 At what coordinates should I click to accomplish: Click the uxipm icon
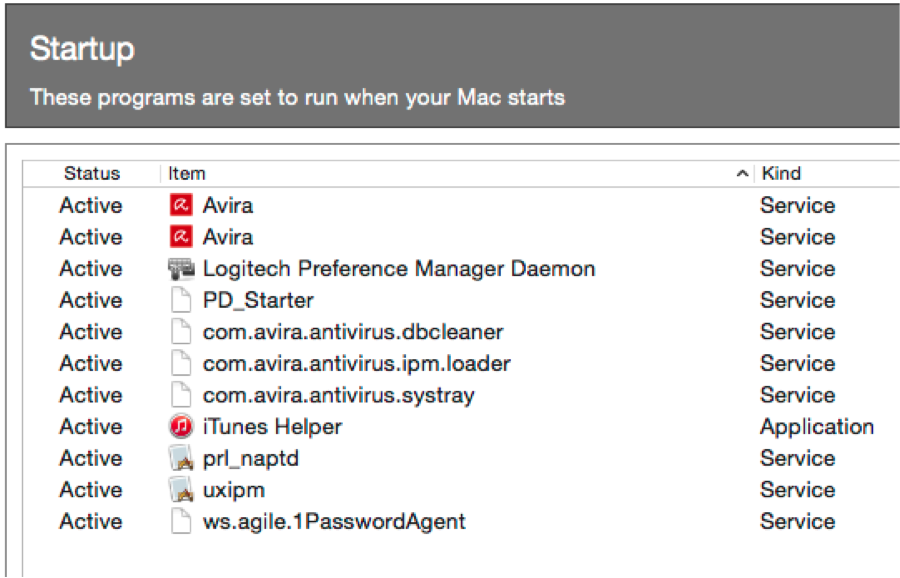(181, 490)
